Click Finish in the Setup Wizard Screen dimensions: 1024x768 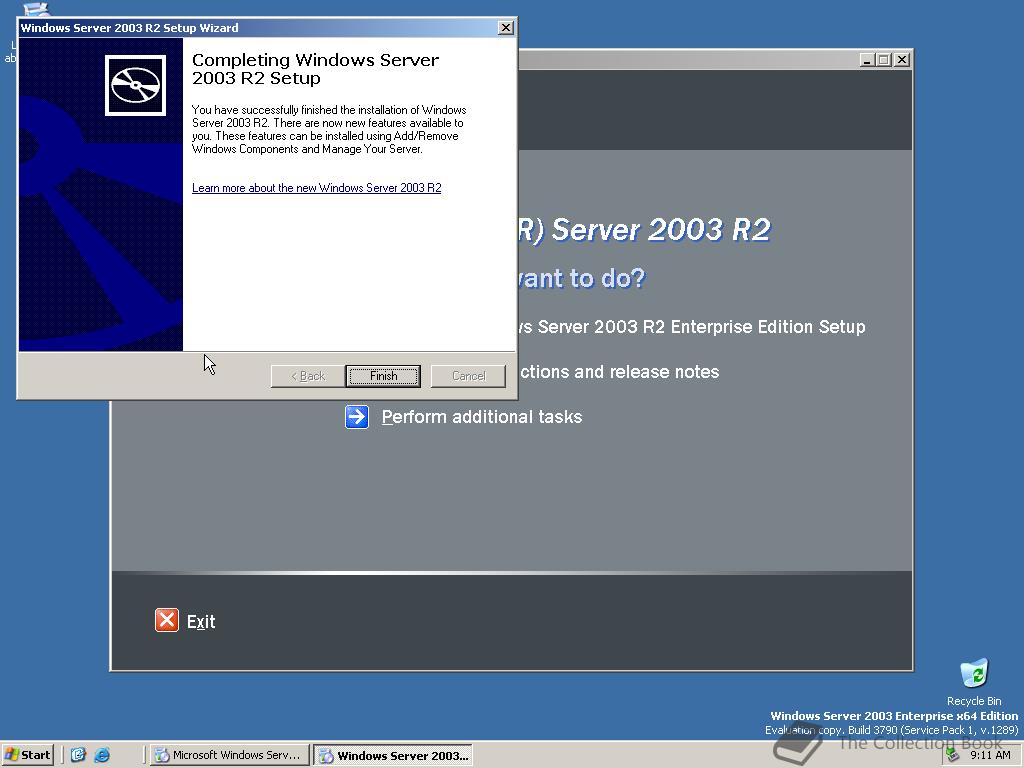[x=383, y=376]
